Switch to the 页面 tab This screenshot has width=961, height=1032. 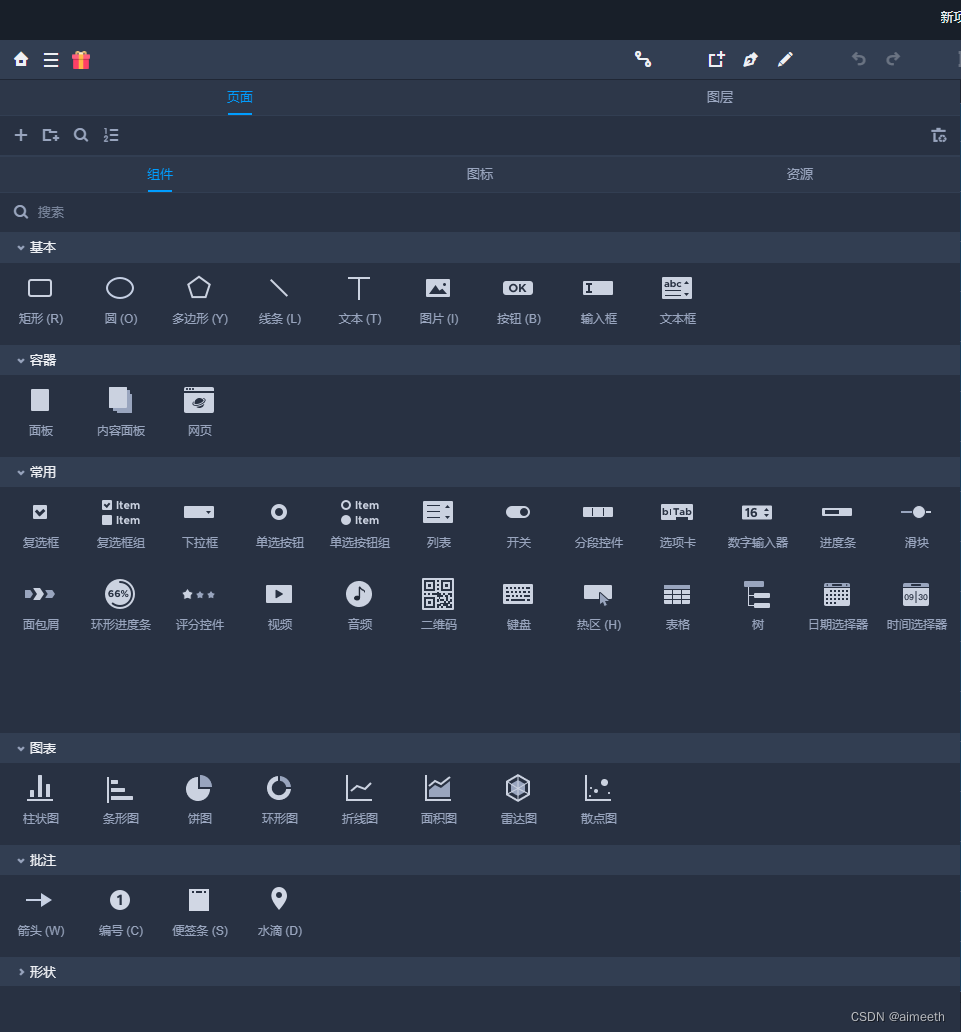[x=240, y=97]
